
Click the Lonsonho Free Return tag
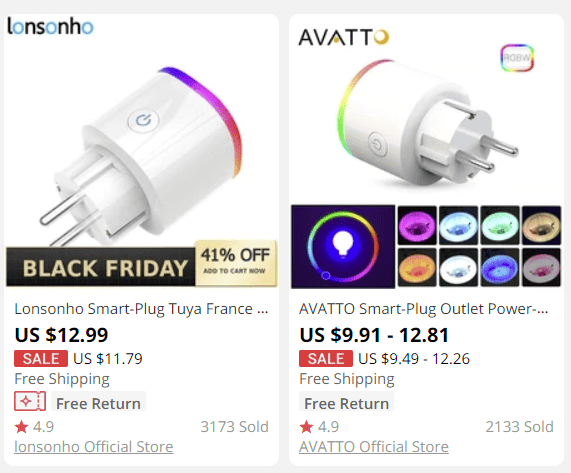[98, 403]
